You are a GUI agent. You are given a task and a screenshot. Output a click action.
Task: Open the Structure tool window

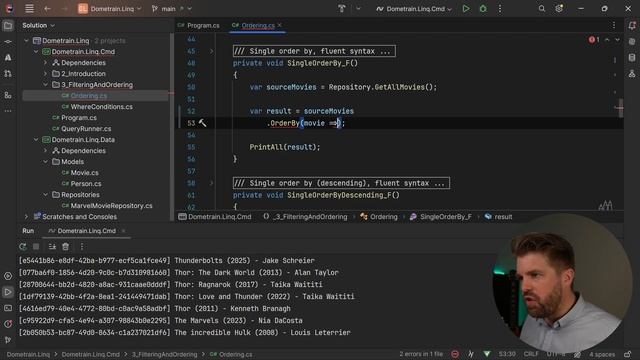(x=8, y=95)
